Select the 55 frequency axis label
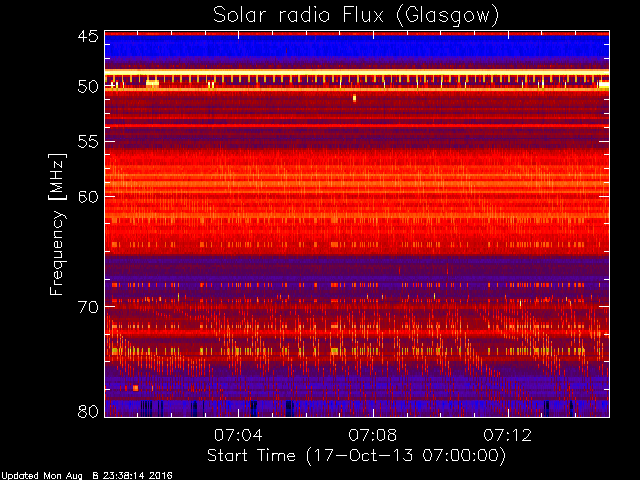The height and width of the screenshot is (480, 640). pos(88,142)
